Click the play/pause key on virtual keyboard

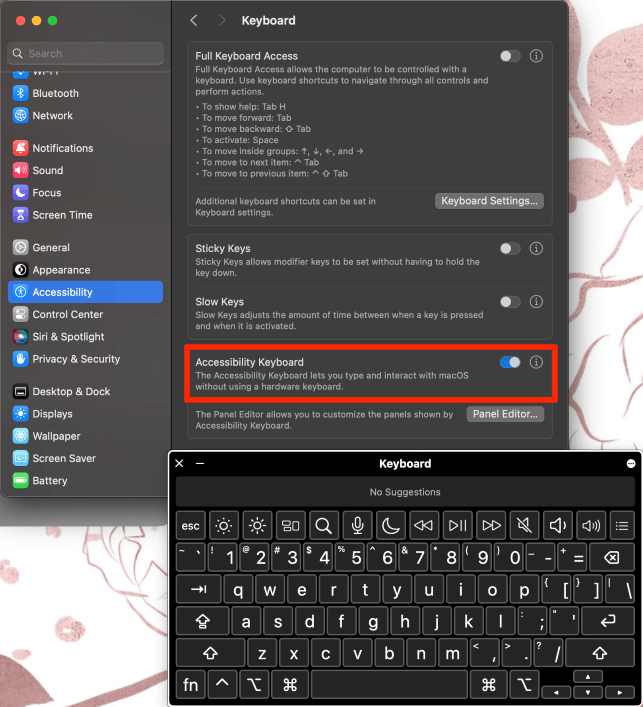(457, 525)
